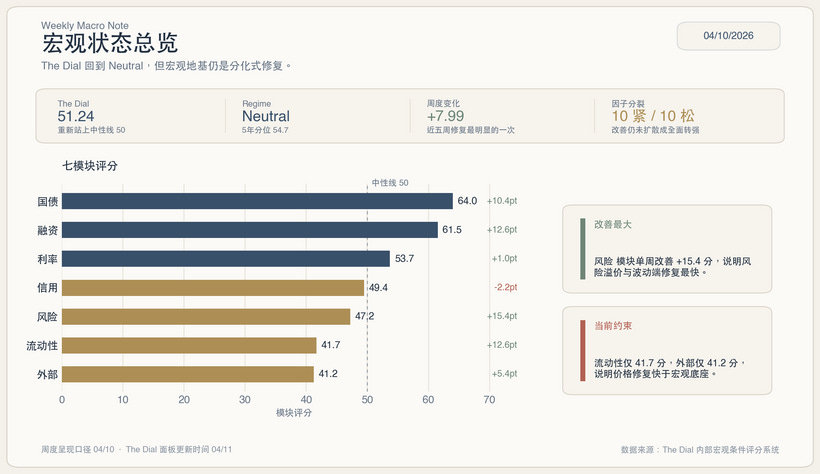Click the 04/10/2026 date badge

(x=728, y=36)
